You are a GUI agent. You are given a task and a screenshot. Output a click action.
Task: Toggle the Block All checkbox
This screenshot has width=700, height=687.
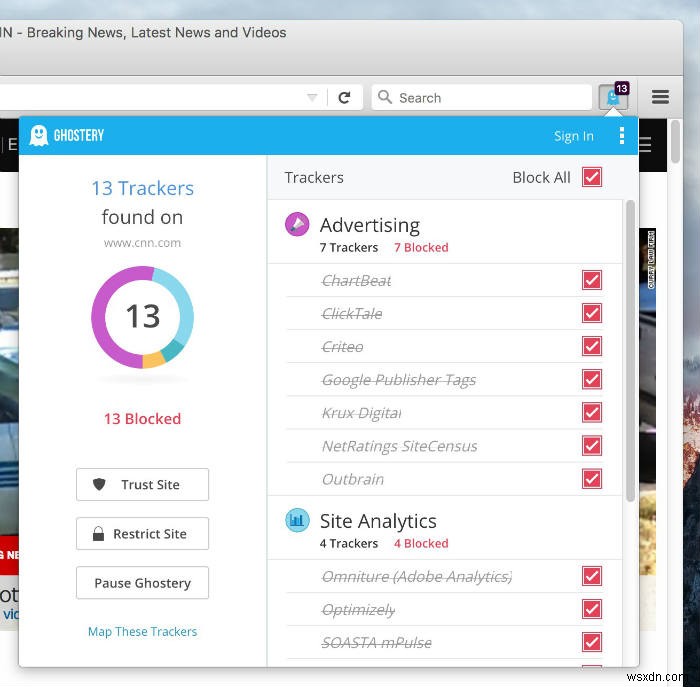pos(592,177)
